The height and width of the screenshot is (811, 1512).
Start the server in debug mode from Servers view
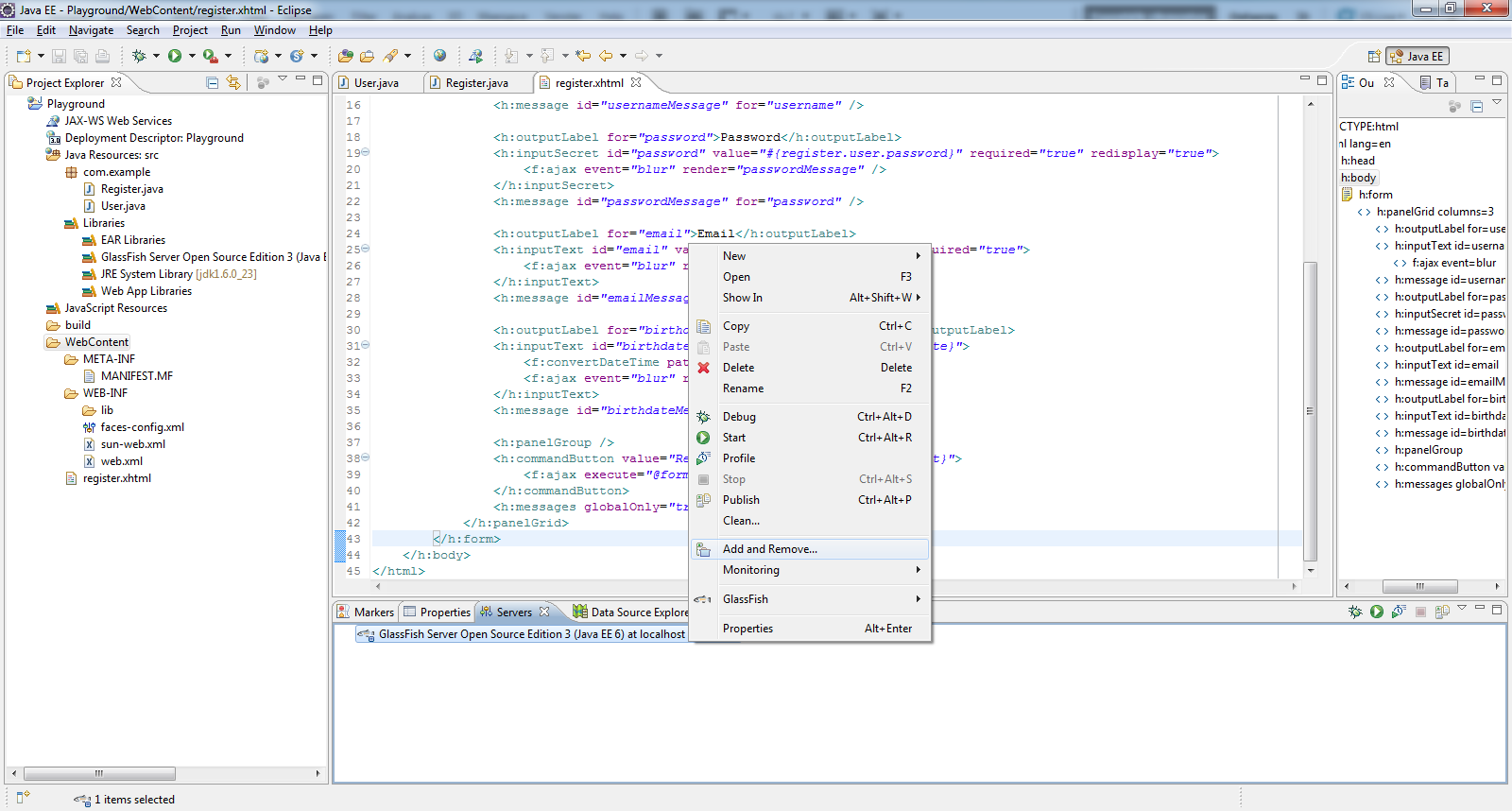1355,612
